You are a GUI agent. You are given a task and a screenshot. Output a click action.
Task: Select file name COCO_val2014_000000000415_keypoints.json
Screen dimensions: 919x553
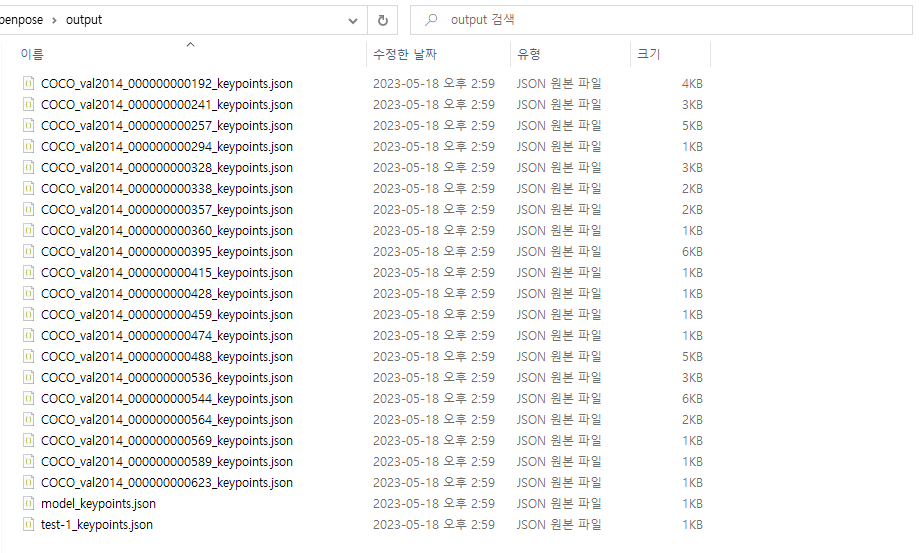(167, 273)
